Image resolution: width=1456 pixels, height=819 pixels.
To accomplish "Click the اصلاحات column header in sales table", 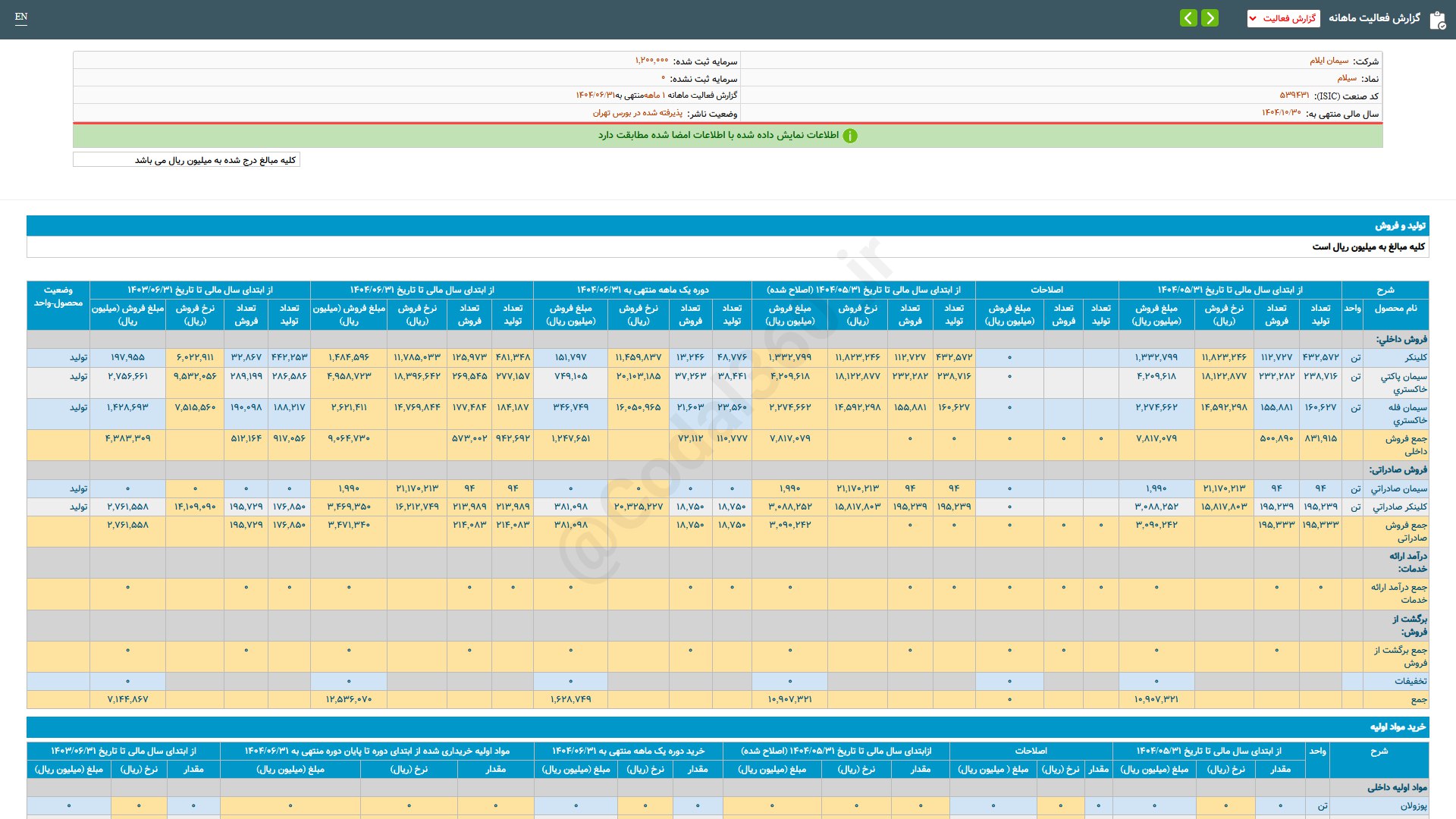I will point(1046,290).
